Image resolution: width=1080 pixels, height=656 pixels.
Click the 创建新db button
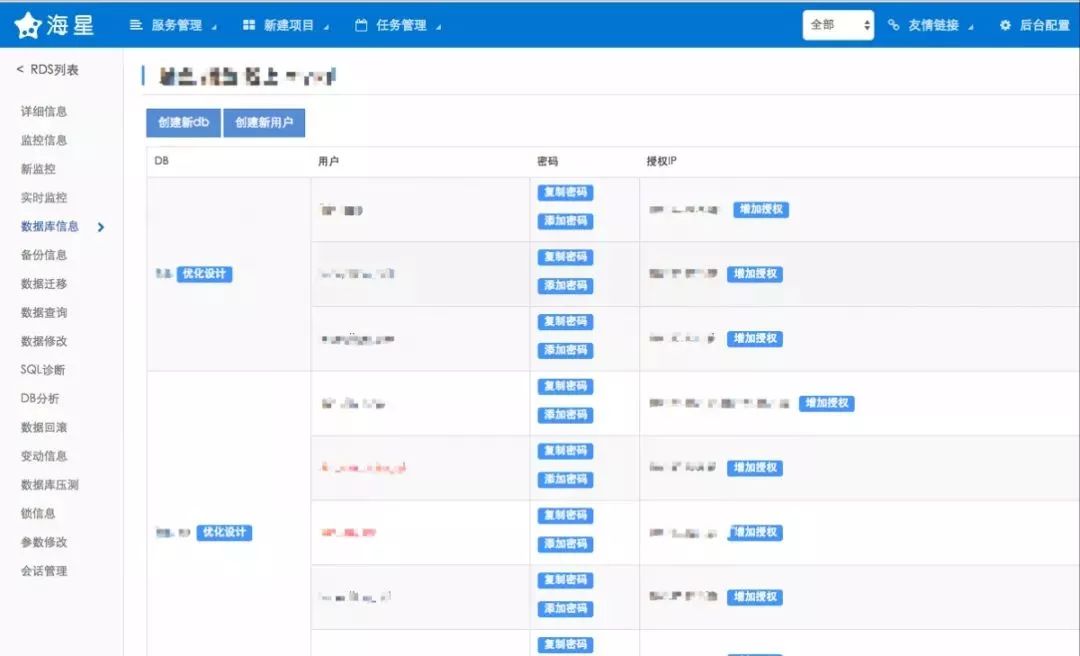coord(183,123)
